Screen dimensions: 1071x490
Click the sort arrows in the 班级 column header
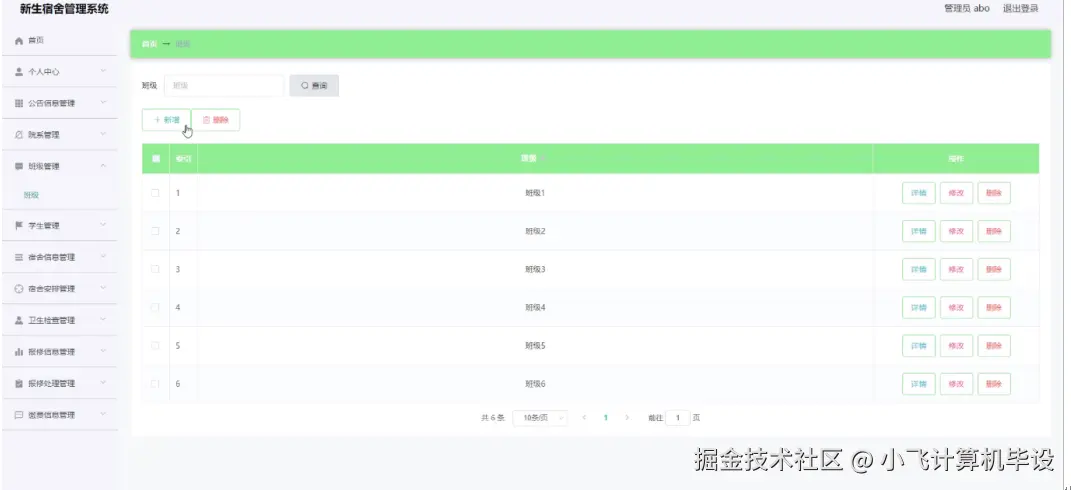(544, 159)
